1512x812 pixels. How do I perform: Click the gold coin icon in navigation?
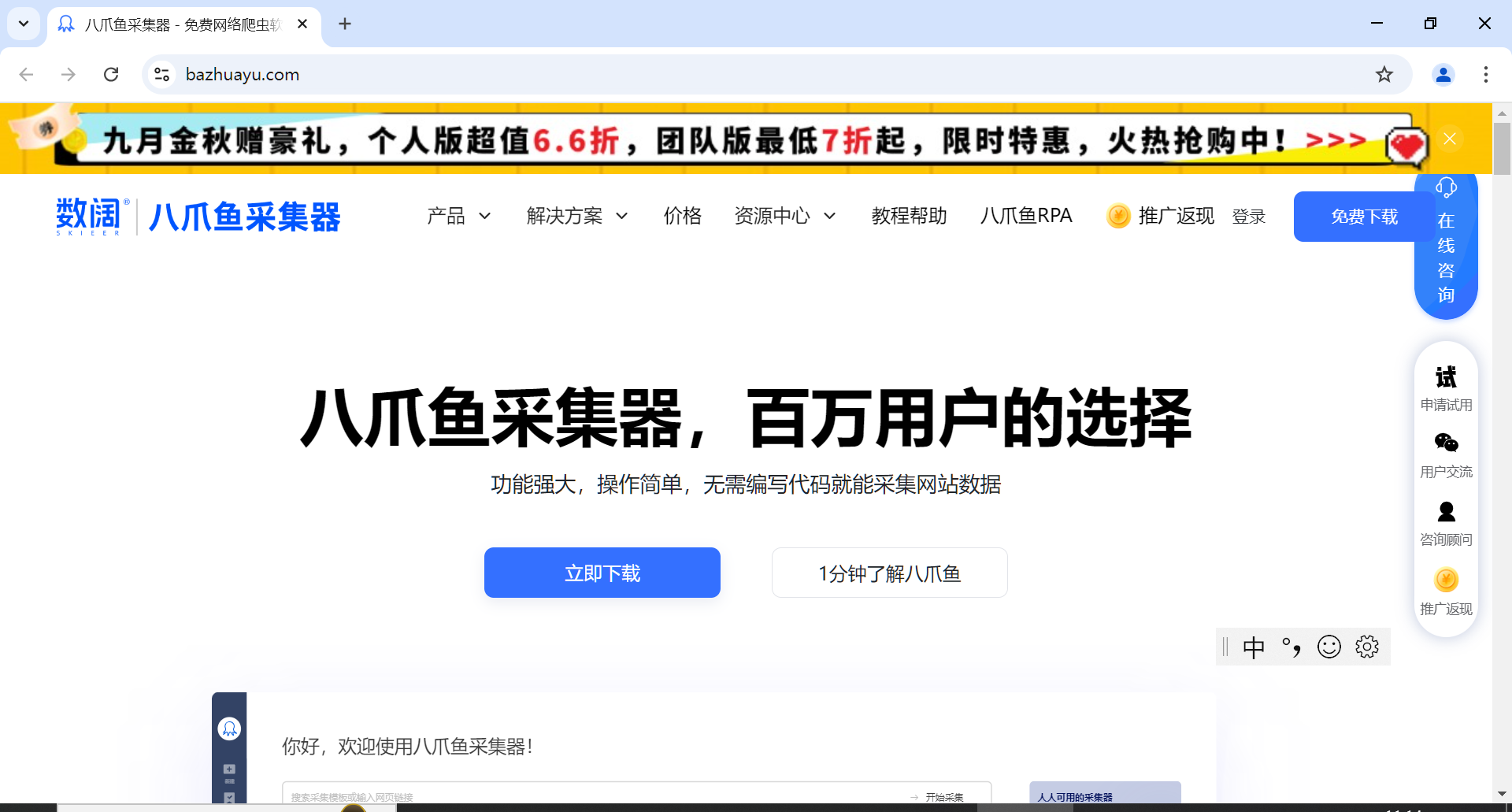[1118, 216]
